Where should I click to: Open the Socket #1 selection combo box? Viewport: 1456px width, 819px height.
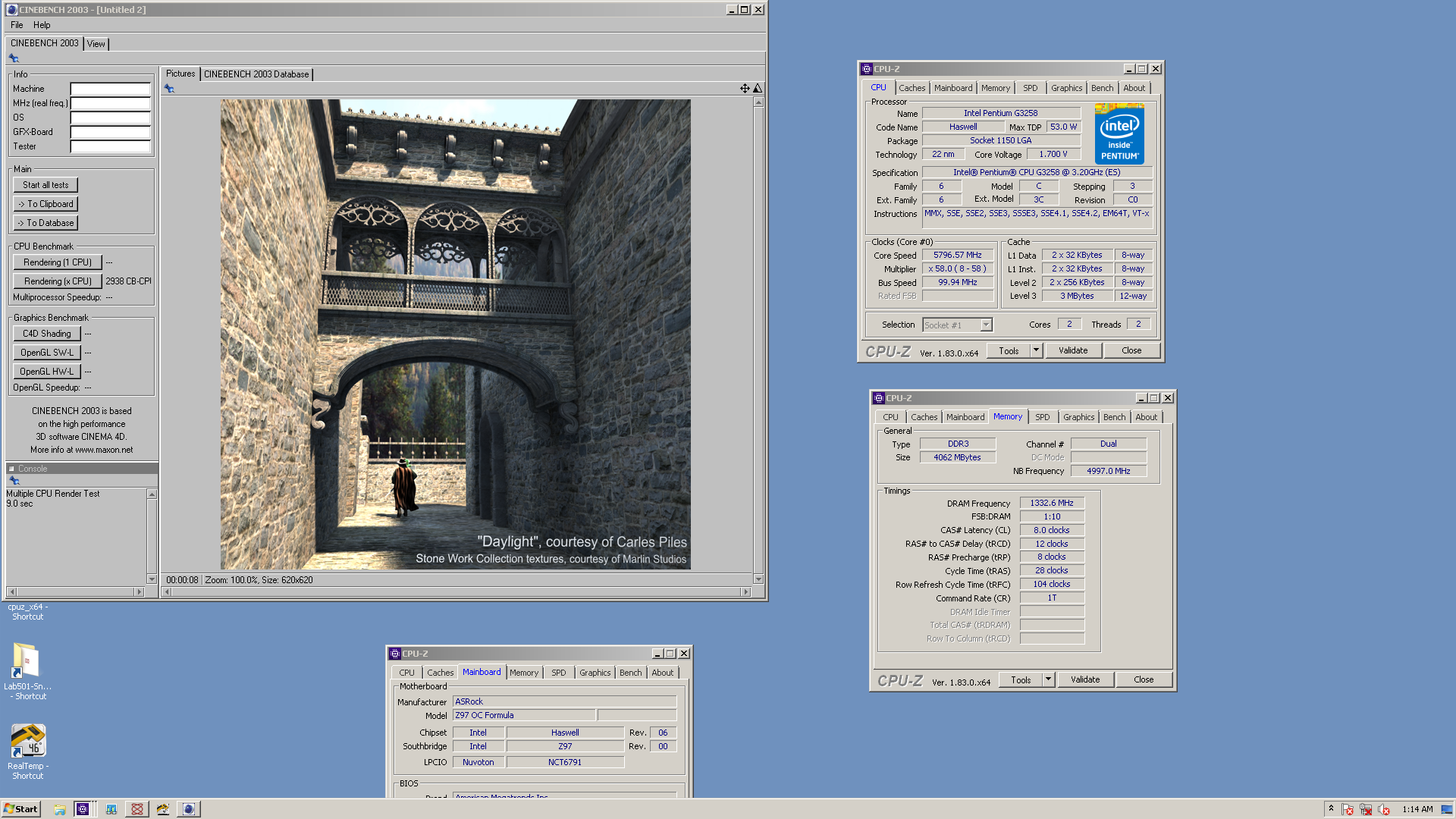(958, 325)
